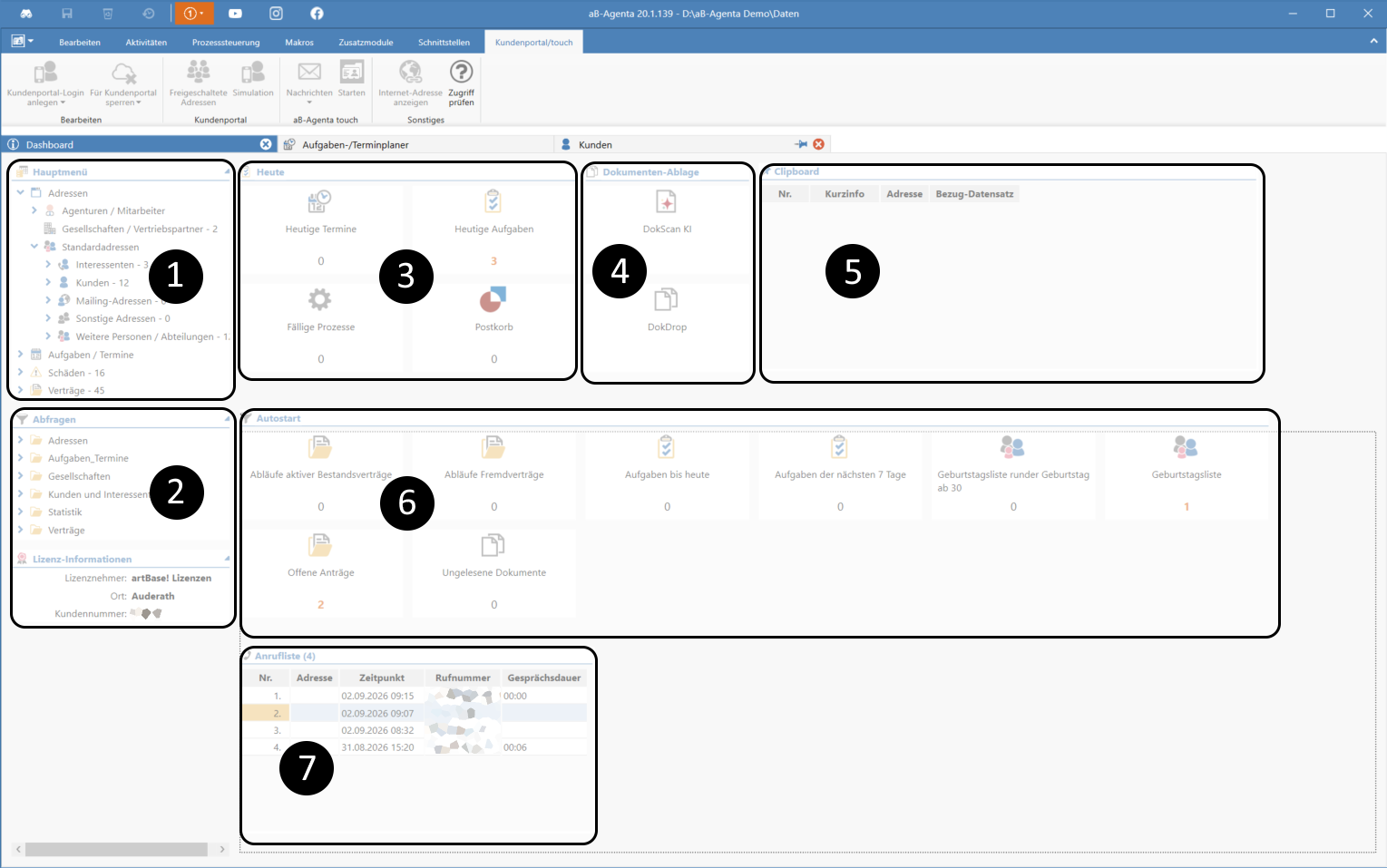Open the Schnittstellen ribbon tab
Viewport: 1387px width, 868px height.
(444, 43)
